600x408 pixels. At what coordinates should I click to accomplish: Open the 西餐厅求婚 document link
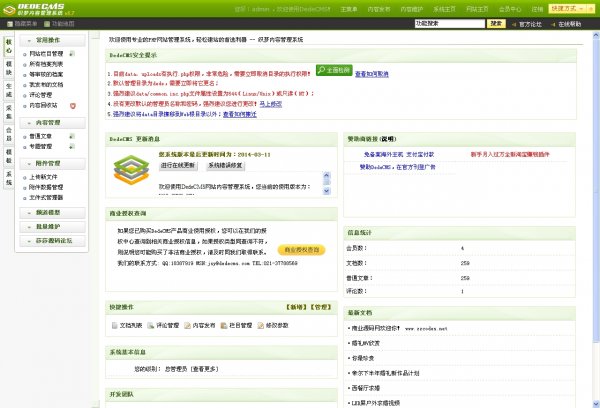(x=366, y=388)
